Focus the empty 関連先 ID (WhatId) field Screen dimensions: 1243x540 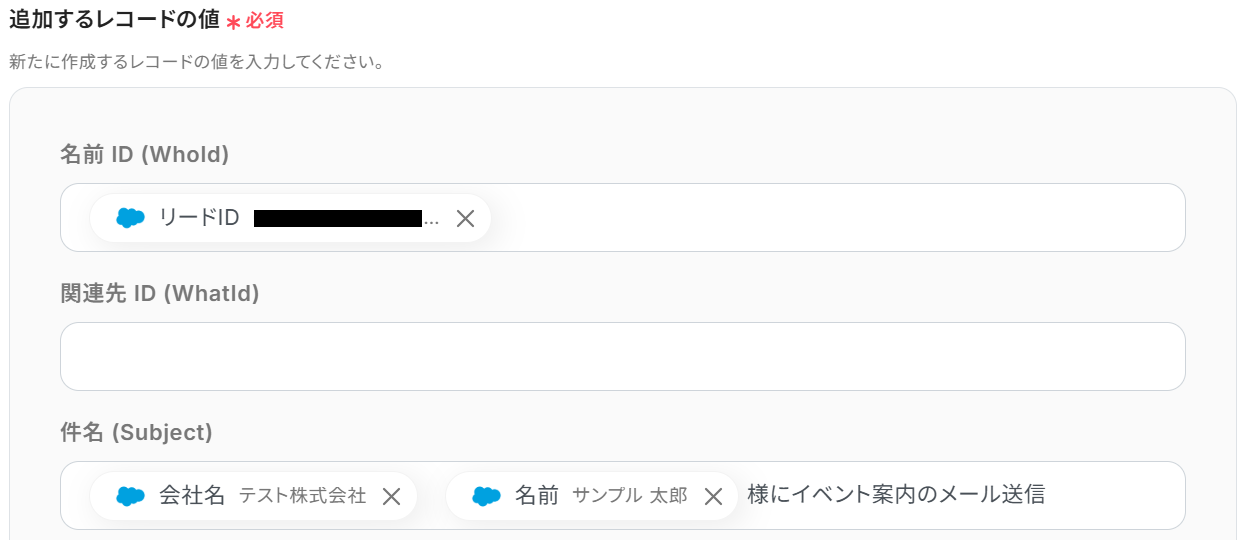tap(622, 356)
